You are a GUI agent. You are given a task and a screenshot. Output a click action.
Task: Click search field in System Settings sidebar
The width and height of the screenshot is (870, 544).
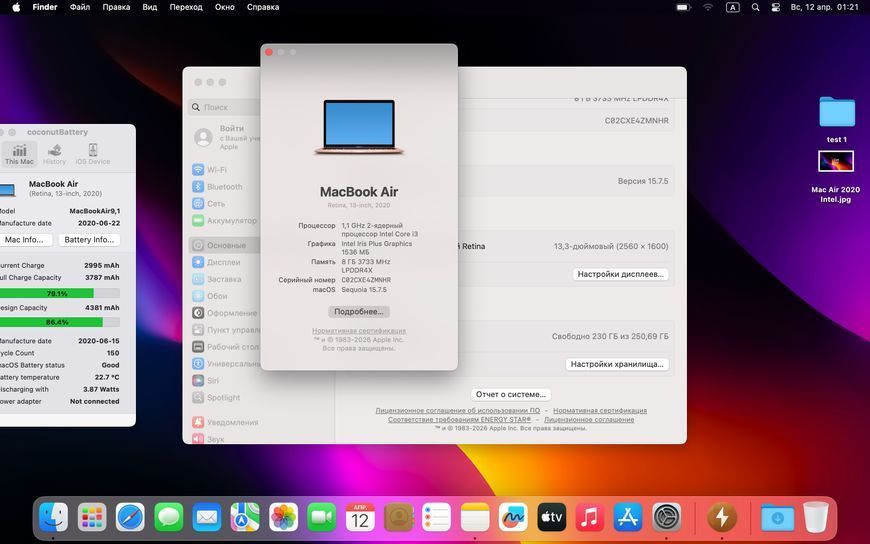225,107
